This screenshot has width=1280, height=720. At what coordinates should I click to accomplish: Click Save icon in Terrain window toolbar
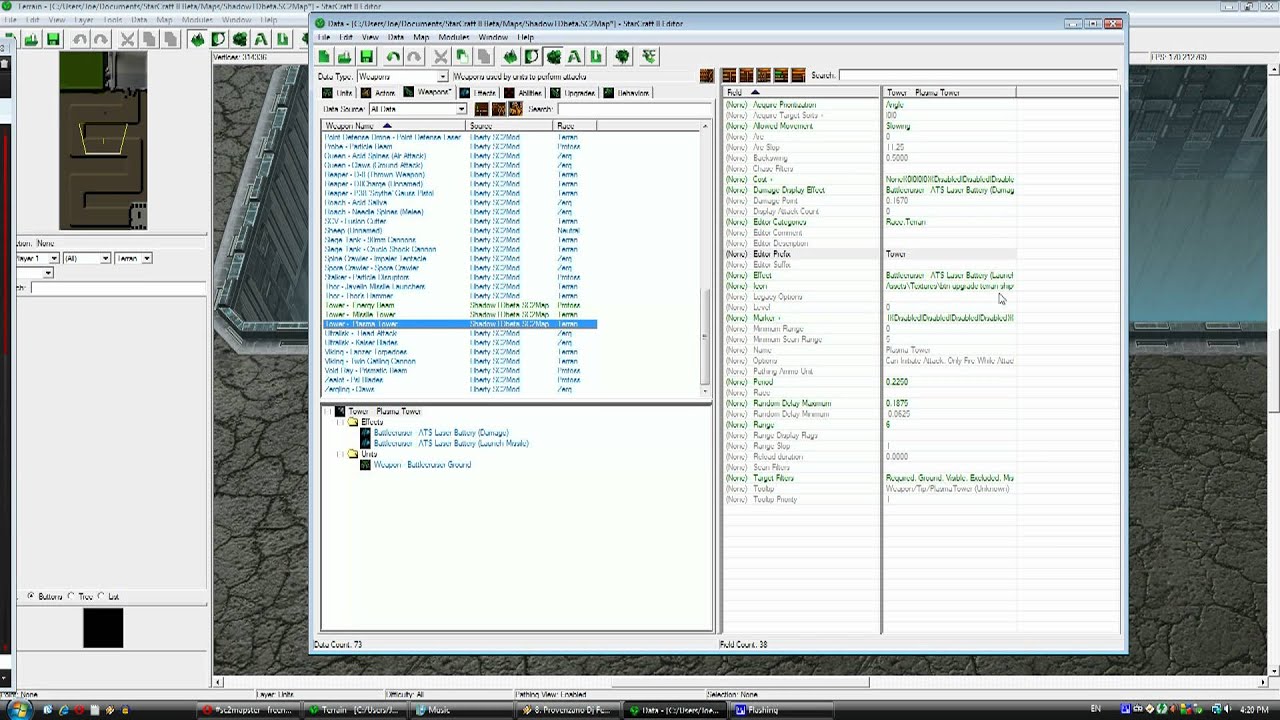coord(53,40)
